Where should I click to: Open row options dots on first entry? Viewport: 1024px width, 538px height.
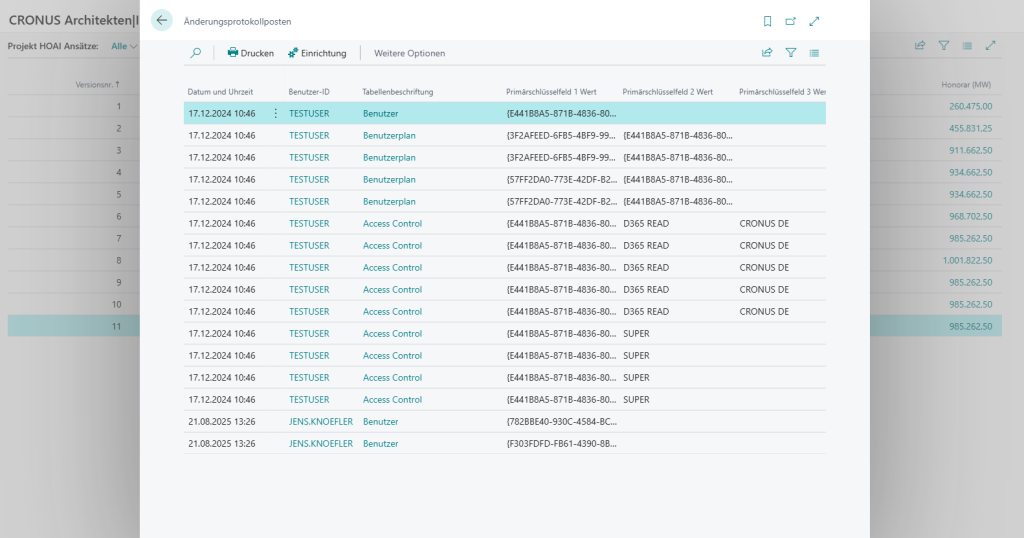coord(276,114)
